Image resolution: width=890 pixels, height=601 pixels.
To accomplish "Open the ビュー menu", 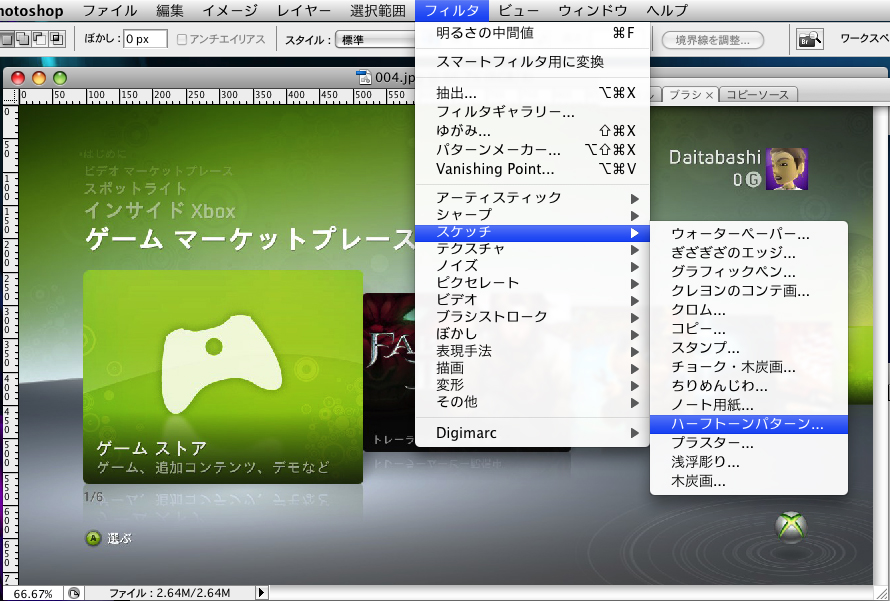I will pyautogui.click(x=518, y=10).
